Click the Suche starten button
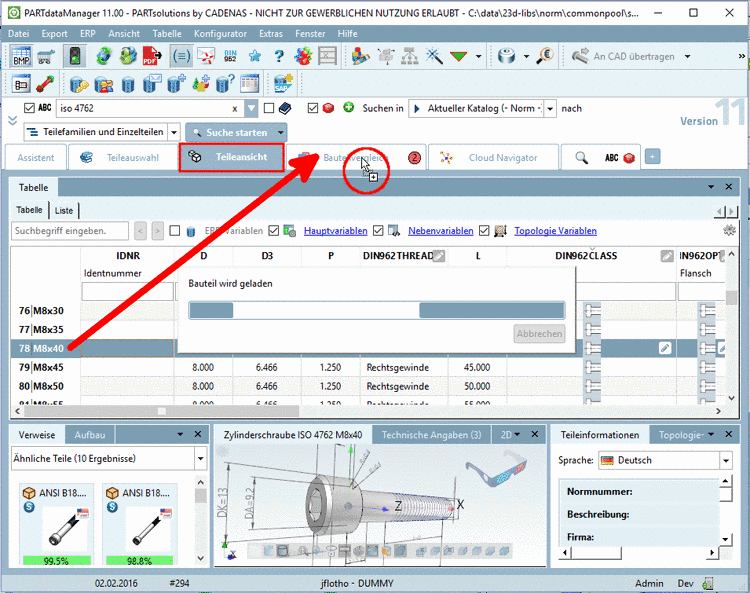This screenshot has width=750, height=593. click(x=230, y=132)
